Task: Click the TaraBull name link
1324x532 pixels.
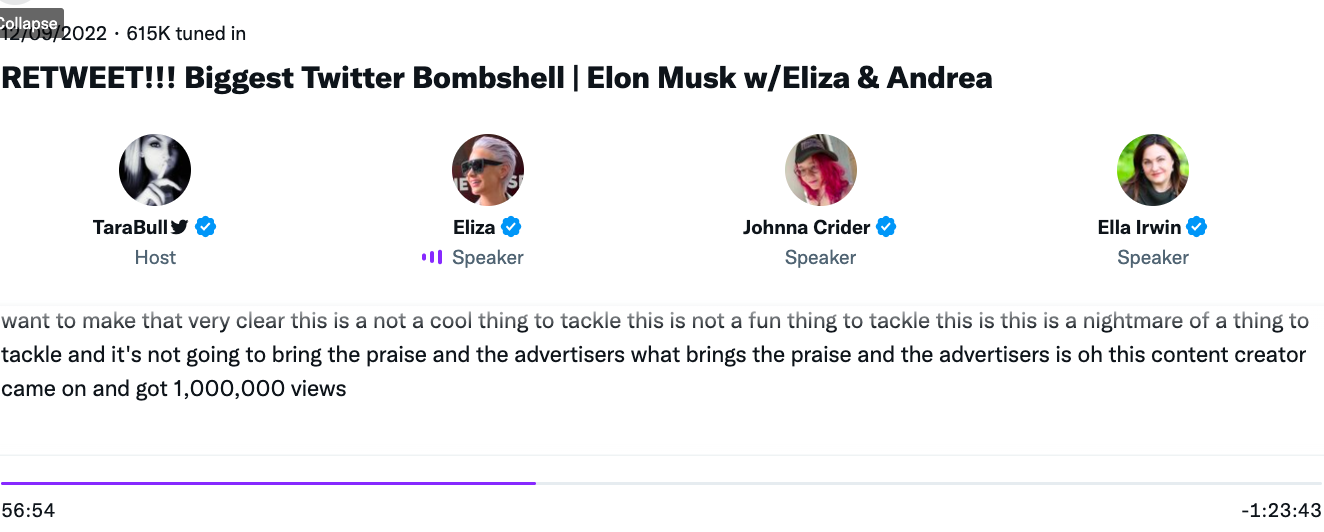Action: click(130, 227)
